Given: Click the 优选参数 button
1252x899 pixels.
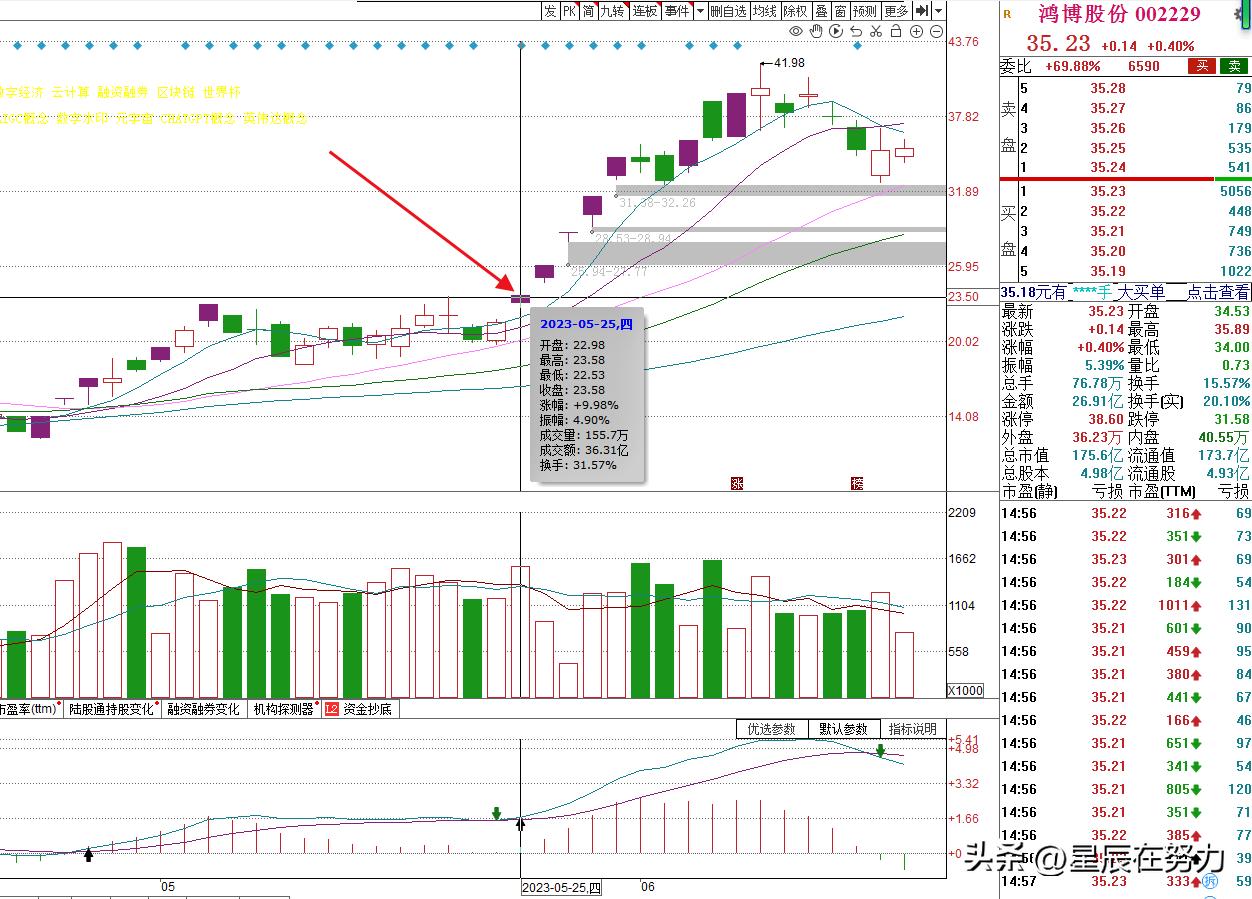Looking at the screenshot, I should point(772,729).
